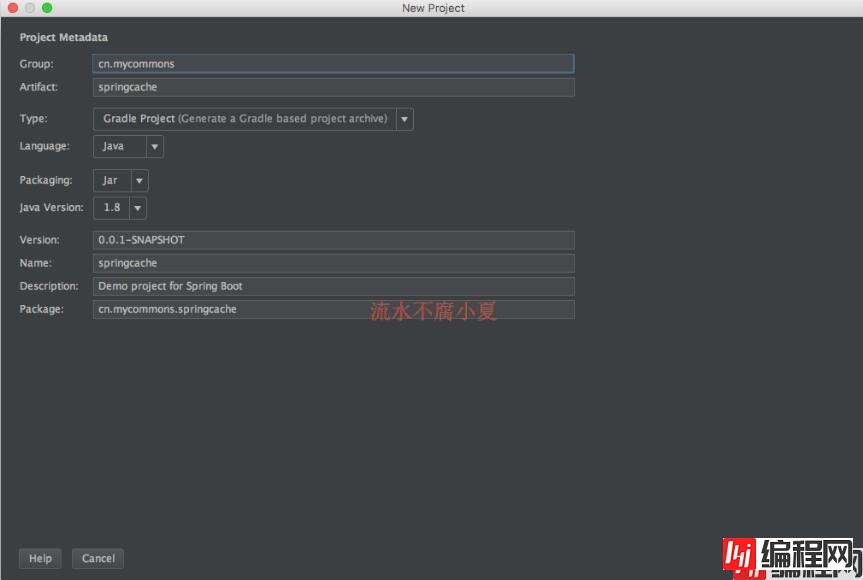Focus the Package field cn.mycommons.springcache
Viewport: 863px width, 580px height.
[x=333, y=310]
